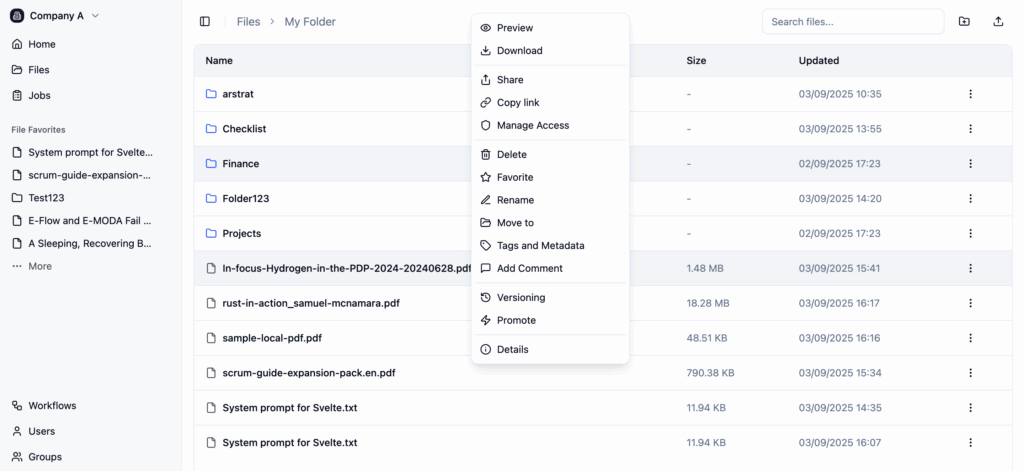Screen dimensions: 1024x471
Task: Click the Company A logo icon
Action: pyautogui.click(x=17, y=16)
